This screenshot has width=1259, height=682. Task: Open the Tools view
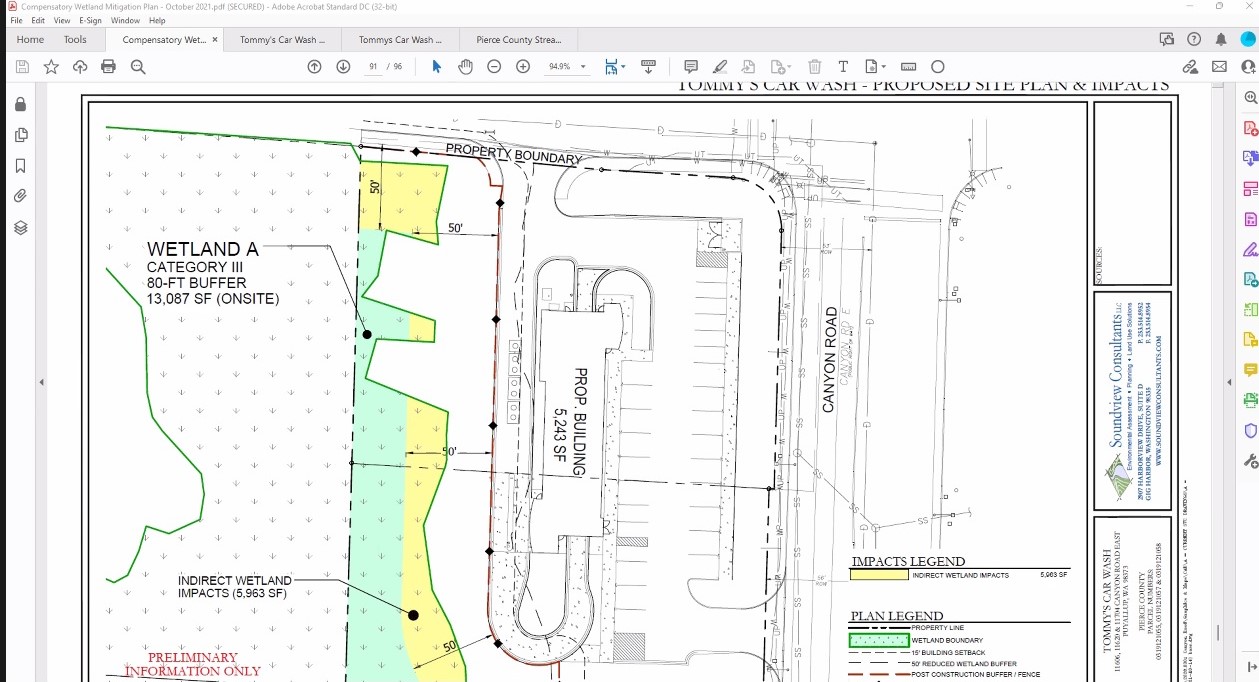coord(75,40)
